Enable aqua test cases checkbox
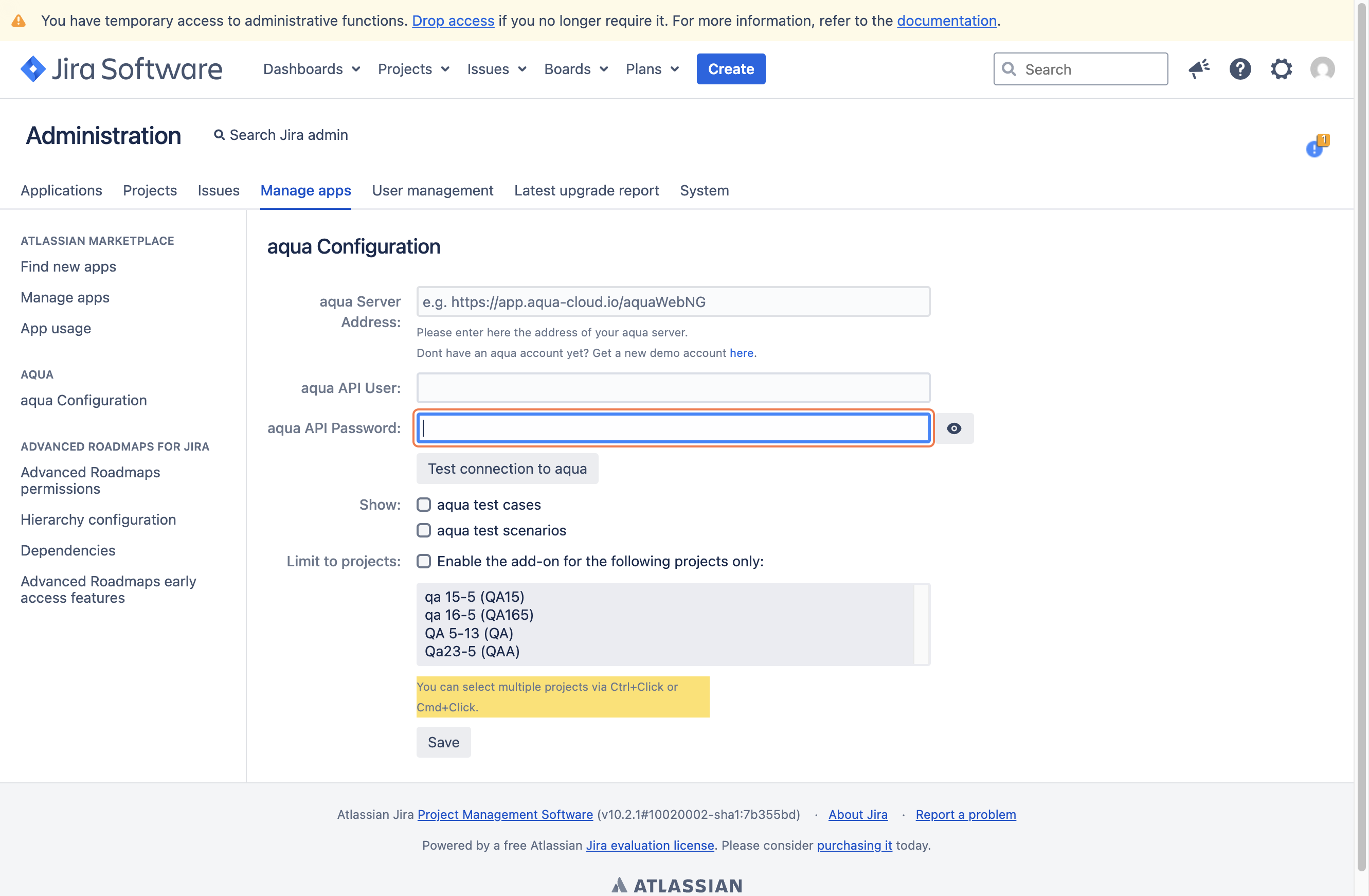 coord(424,505)
